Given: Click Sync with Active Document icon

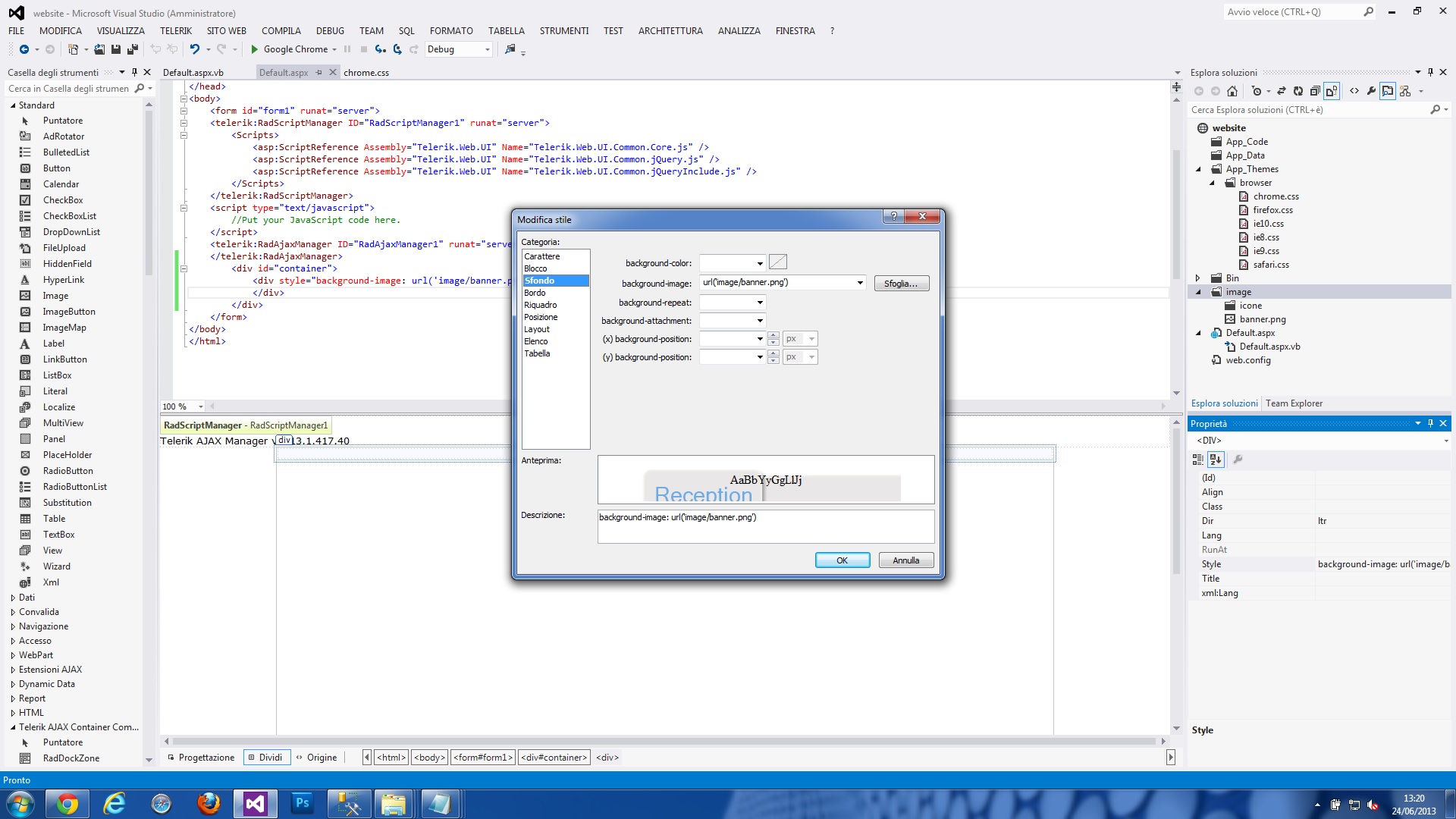Looking at the screenshot, I should coord(1282,91).
